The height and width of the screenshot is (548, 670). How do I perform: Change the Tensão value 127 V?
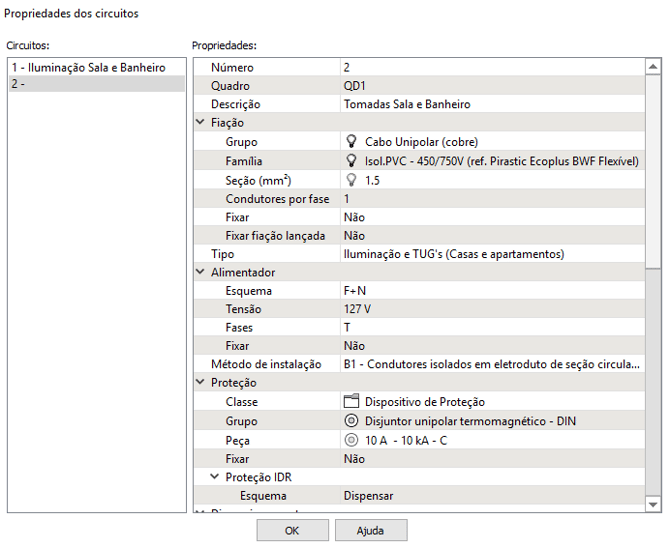tap(490, 309)
